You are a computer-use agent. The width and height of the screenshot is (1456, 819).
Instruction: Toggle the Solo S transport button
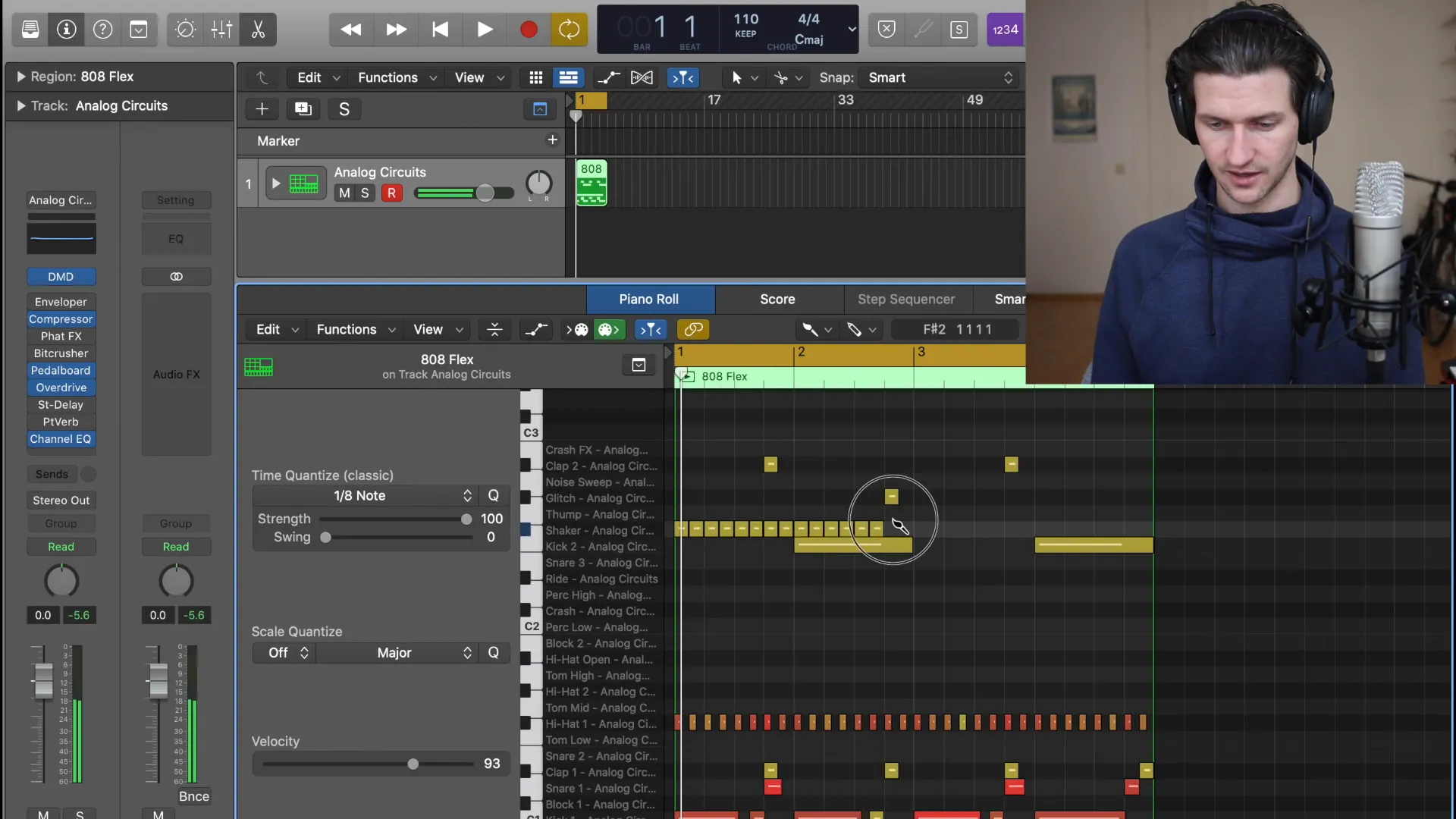click(x=959, y=30)
